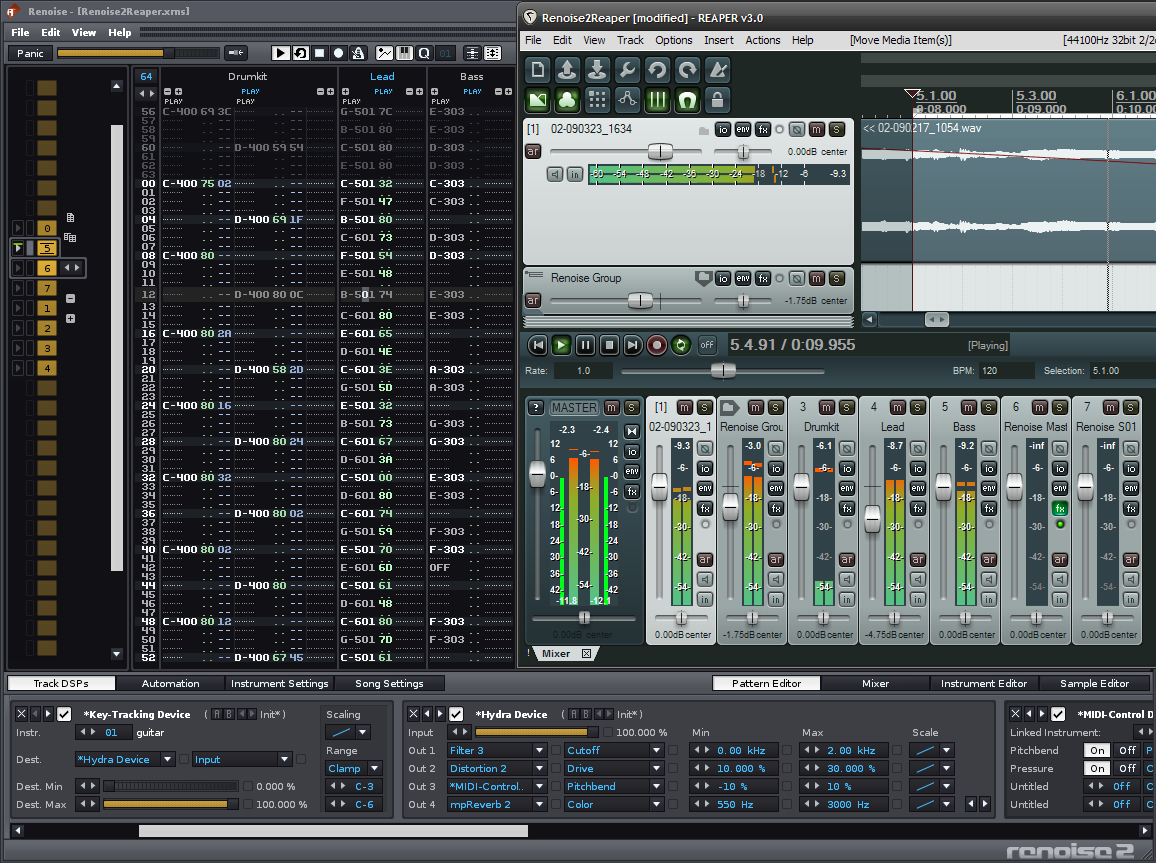Viewport: 1156px width, 863px height.
Task: Click the REAPER undo icon
Action: pos(657,70)
